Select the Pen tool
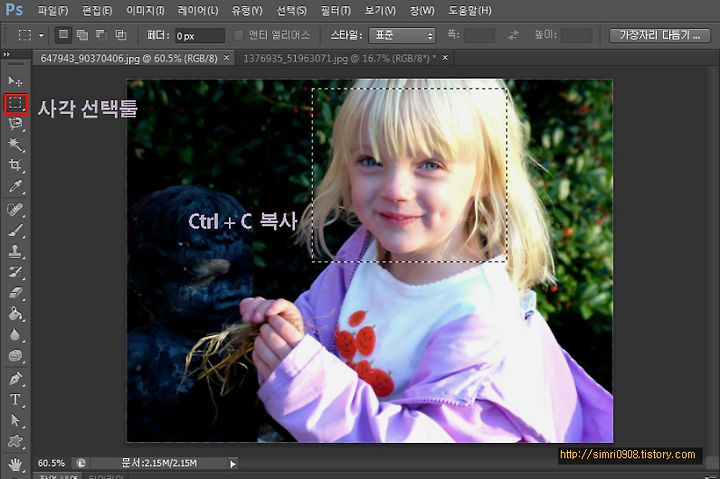 pyautogui.click(x=15, y=378)
